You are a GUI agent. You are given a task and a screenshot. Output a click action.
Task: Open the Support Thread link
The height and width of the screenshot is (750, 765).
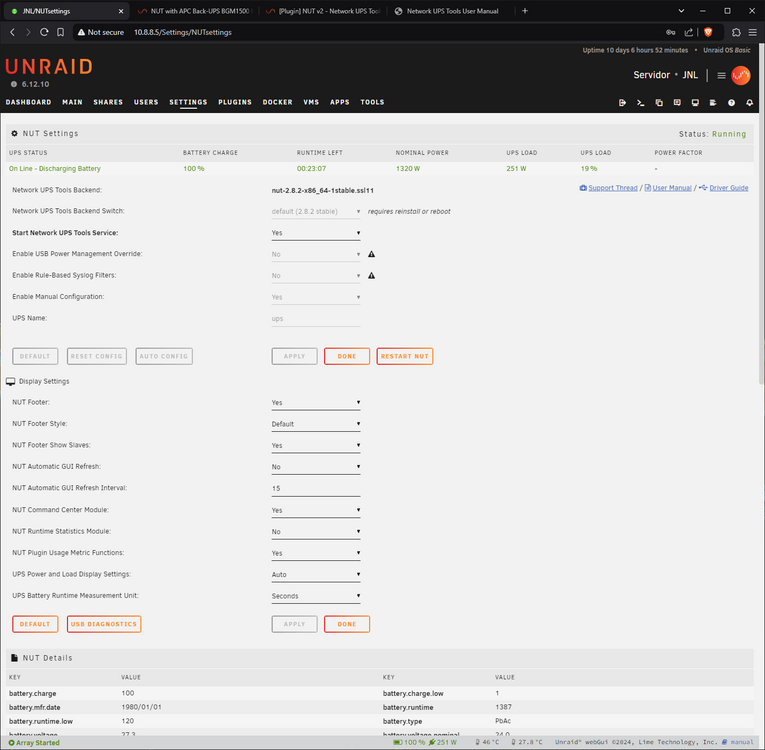(612, 188)
